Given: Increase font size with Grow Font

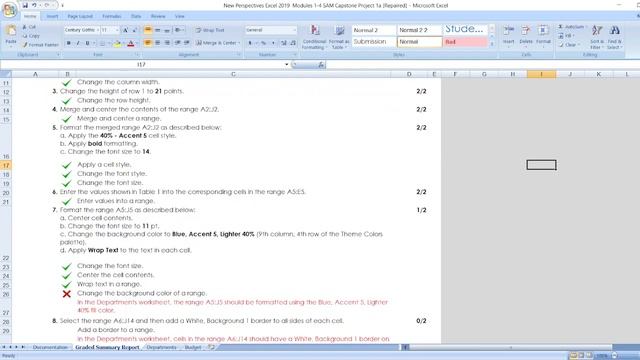Looking at the screenshot, I should tap(126, 30).
